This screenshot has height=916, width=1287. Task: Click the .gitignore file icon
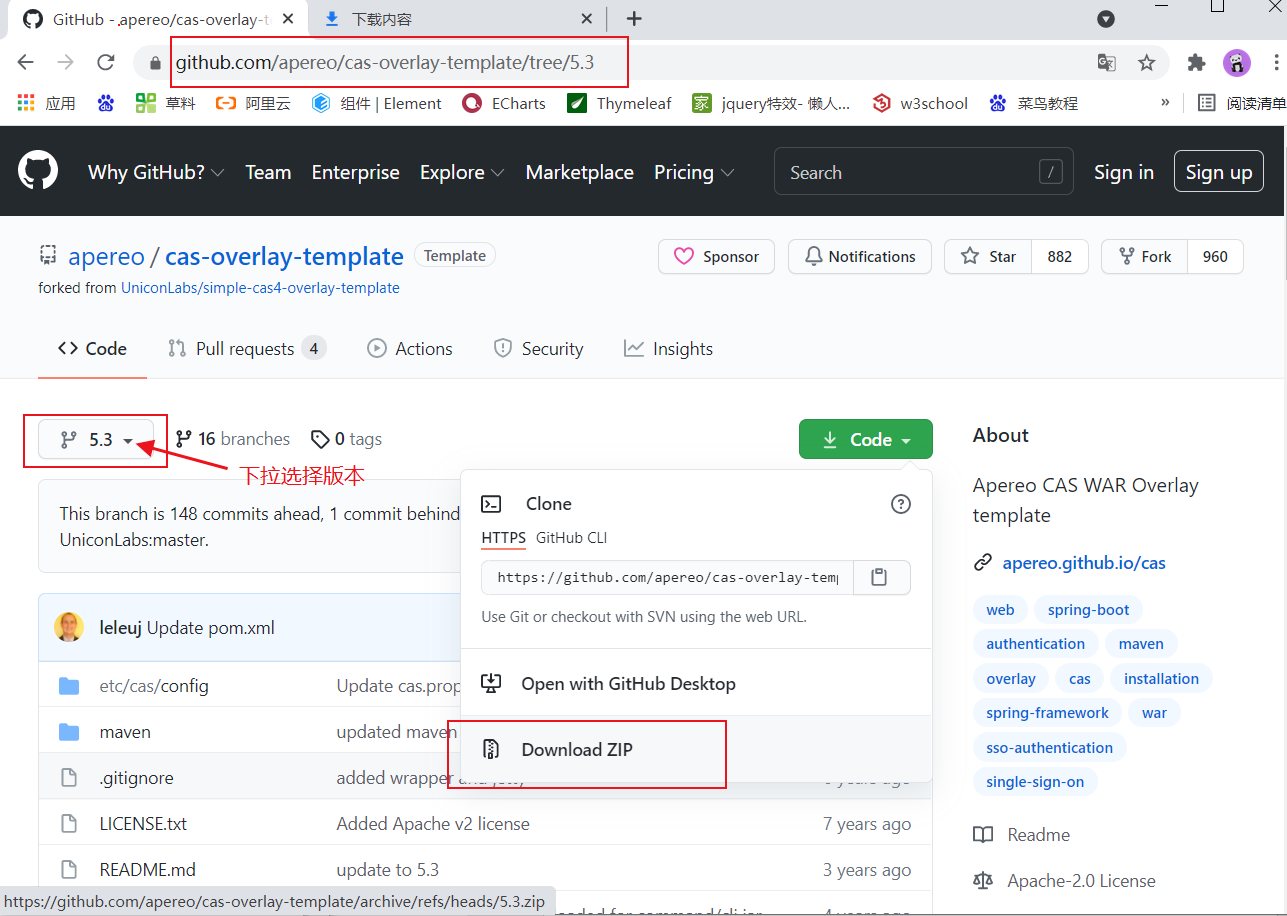point(69,778)
